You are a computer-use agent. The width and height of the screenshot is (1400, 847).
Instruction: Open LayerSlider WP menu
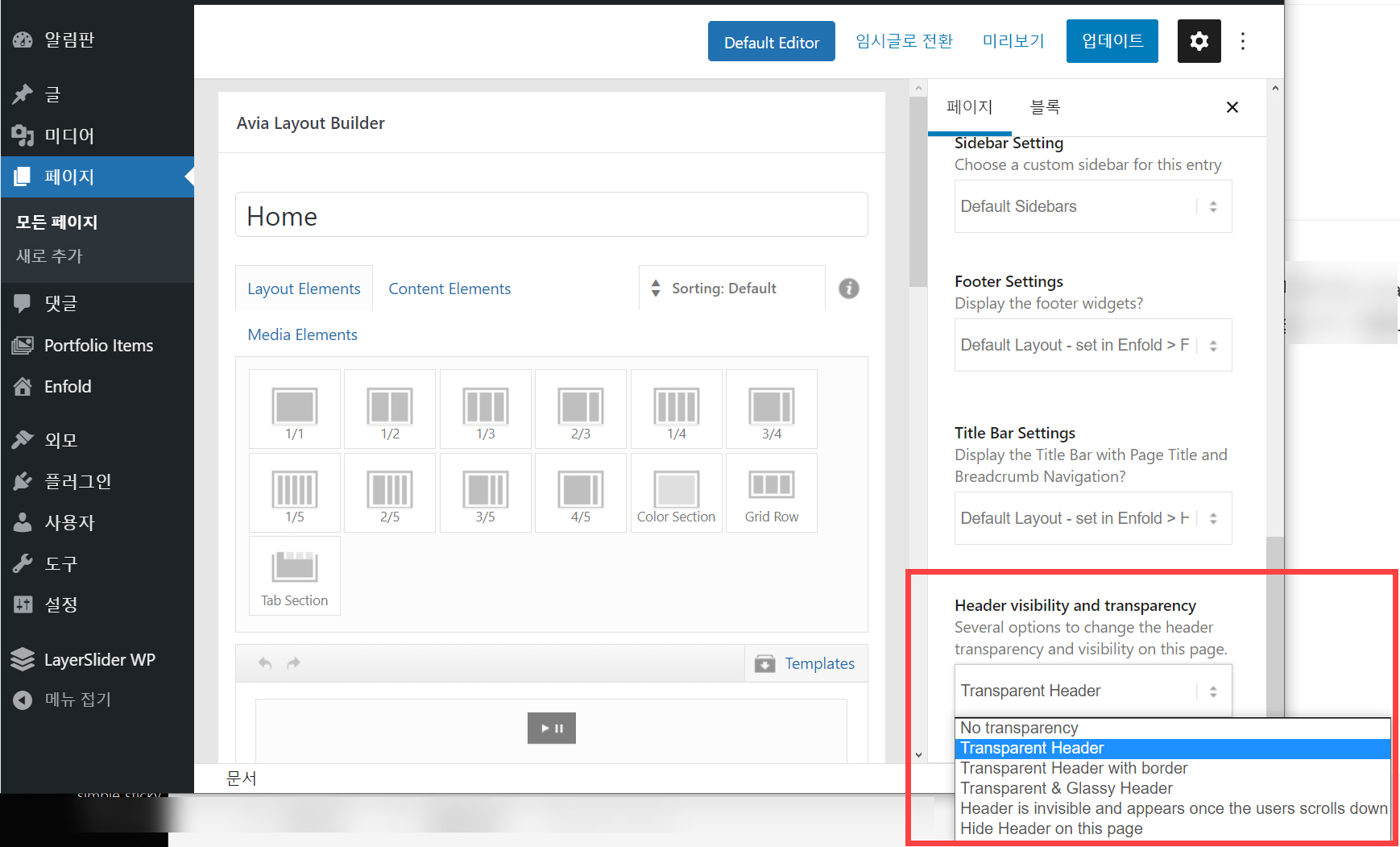pos(97,659)
